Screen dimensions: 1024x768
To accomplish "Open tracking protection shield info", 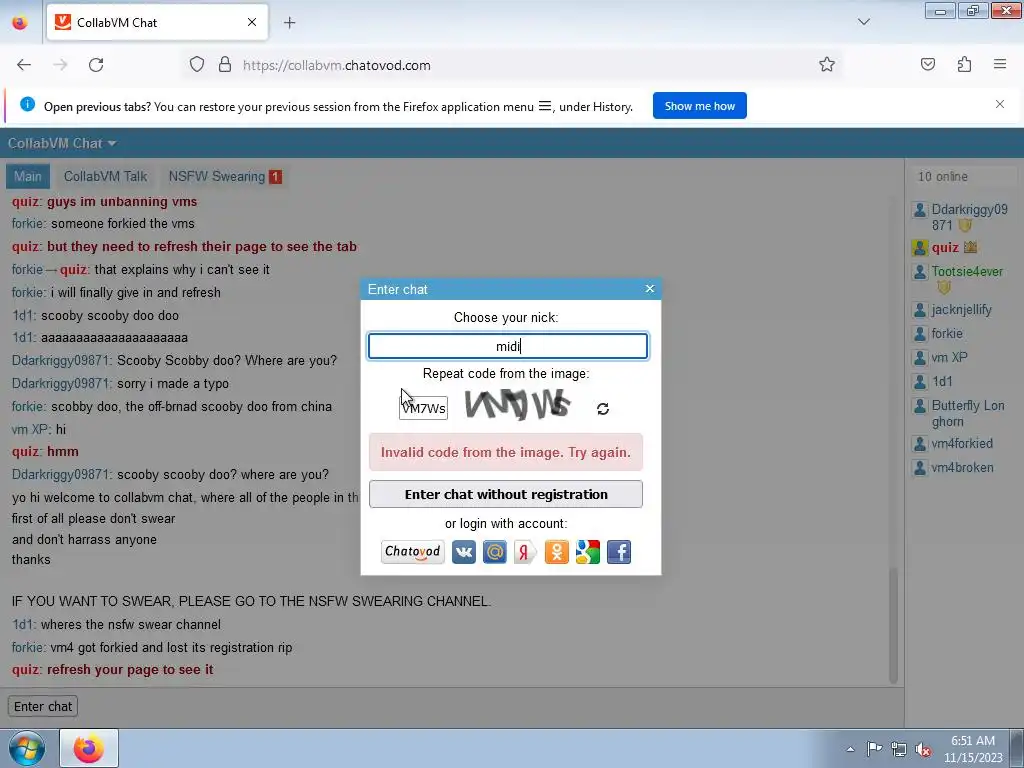I will 197,65.
